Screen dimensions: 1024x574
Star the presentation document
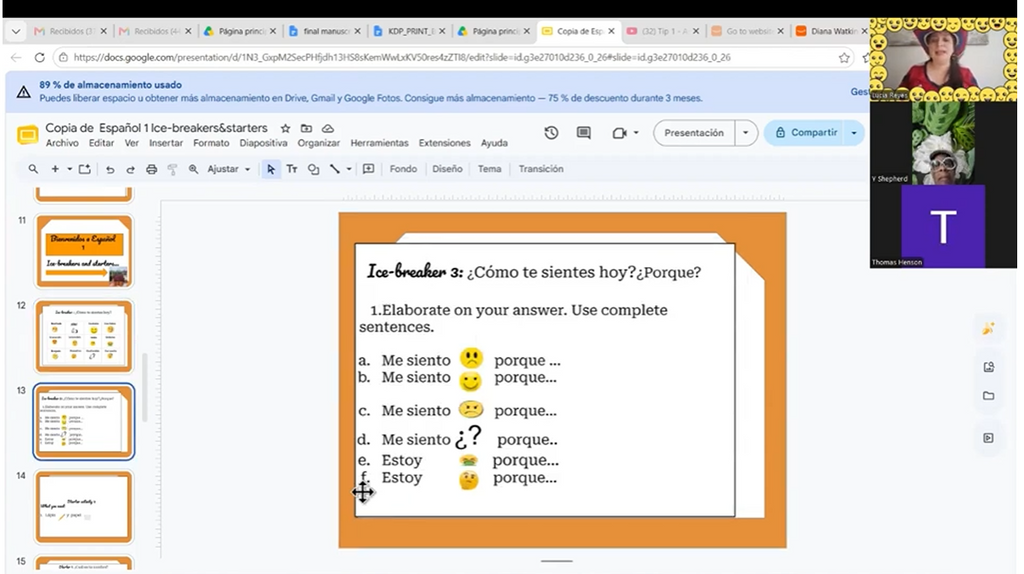point(285,129)
